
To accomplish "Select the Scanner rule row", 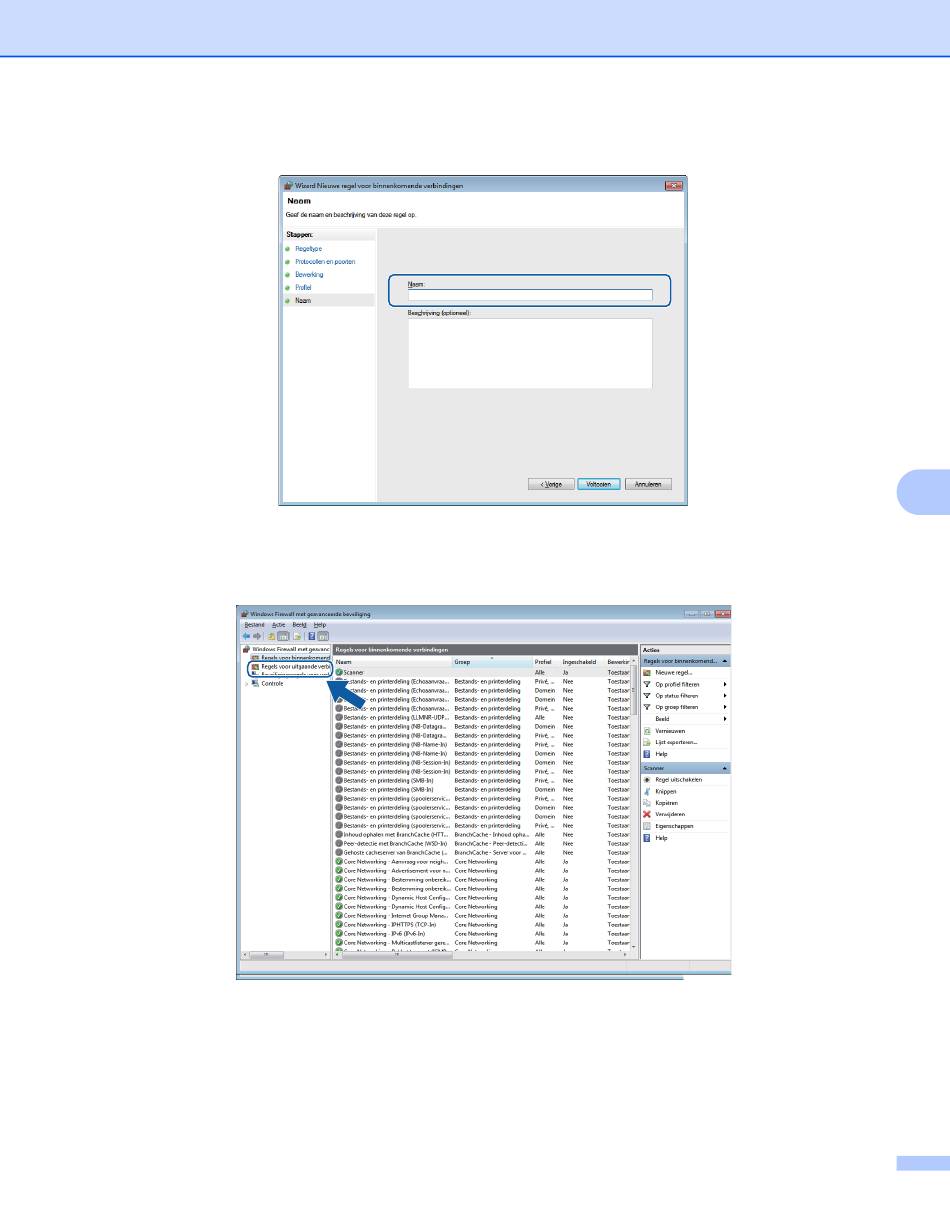I will click(482, 672).
